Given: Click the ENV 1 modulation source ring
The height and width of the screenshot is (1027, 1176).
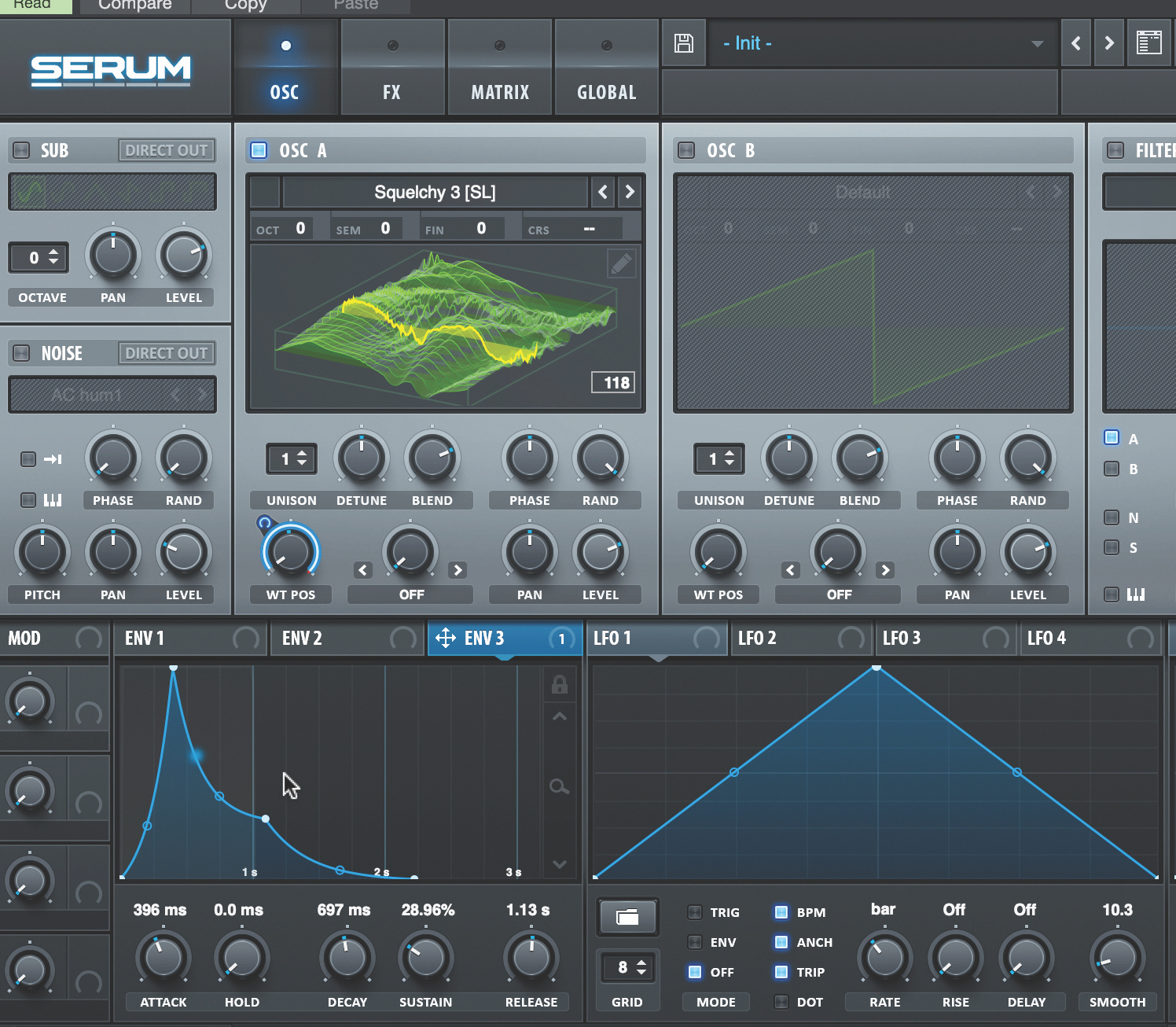Looking at the screenshot, I should click(246, 638).
